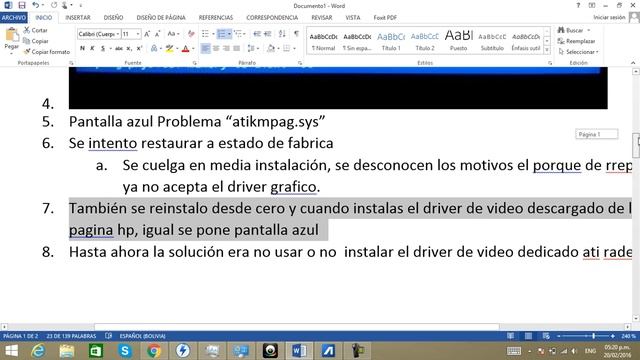Toggle superscript formatting
Viewport: 640px width, 360px height.
click(x=139, y=49)
